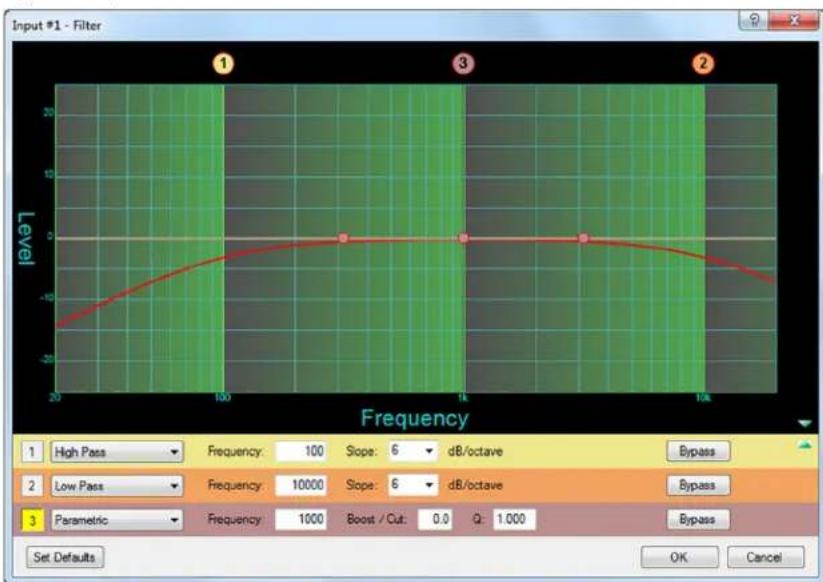Close the Input #1 Filter dialog
The width and height of the screenshot is (823, 582).
(794, 20)
